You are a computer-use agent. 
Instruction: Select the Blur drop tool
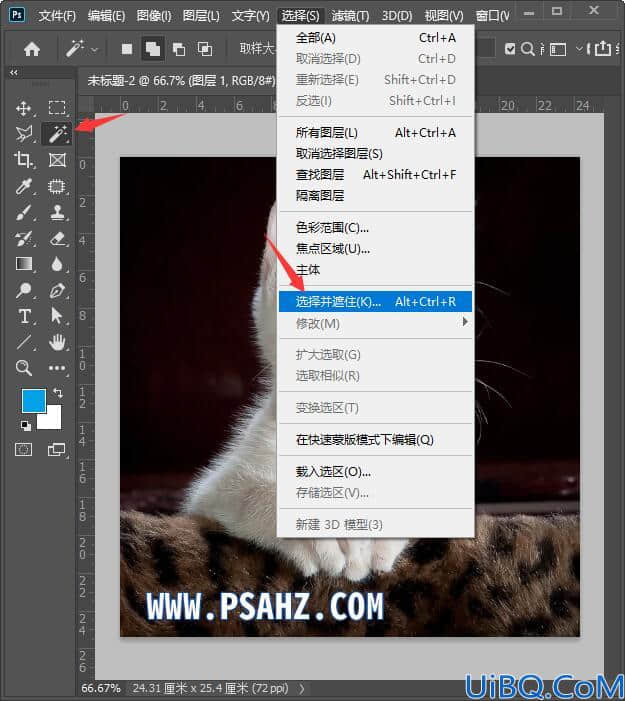click(57, 264)
